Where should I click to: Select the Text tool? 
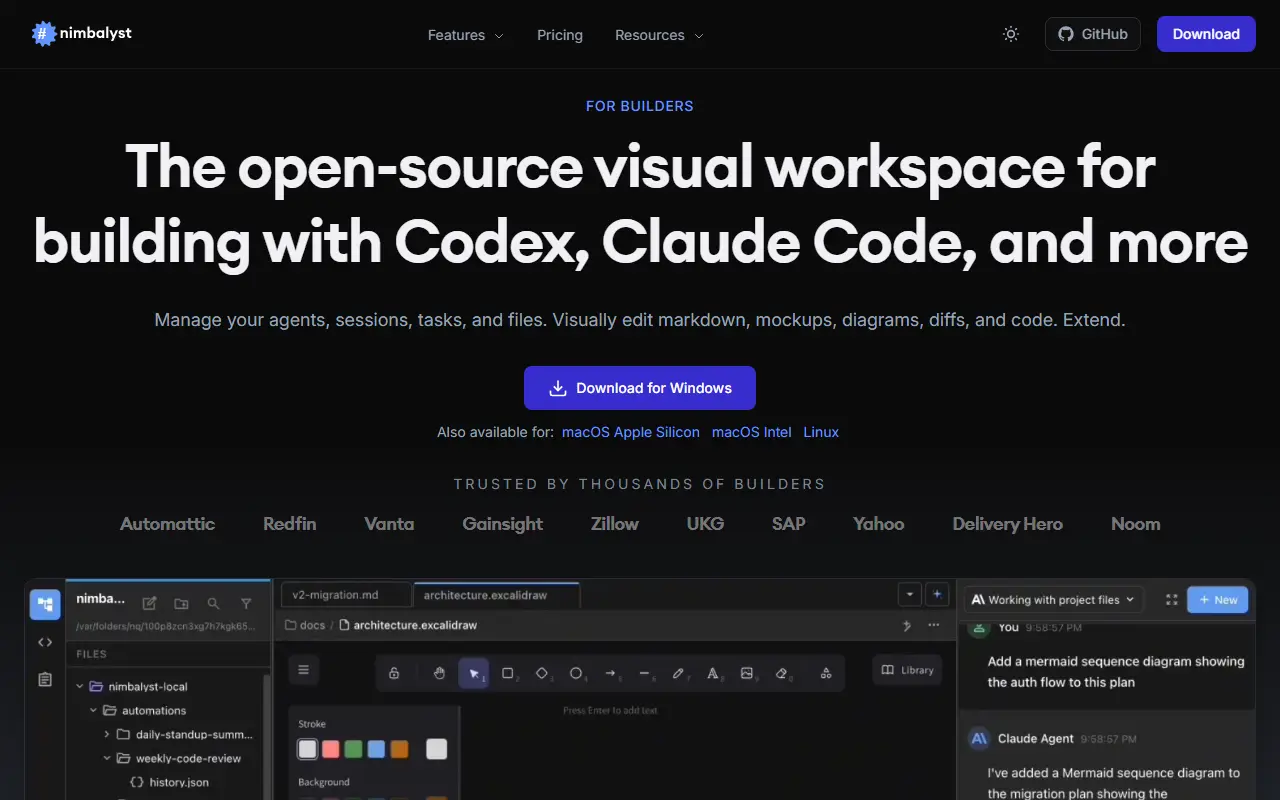(713, 673)
